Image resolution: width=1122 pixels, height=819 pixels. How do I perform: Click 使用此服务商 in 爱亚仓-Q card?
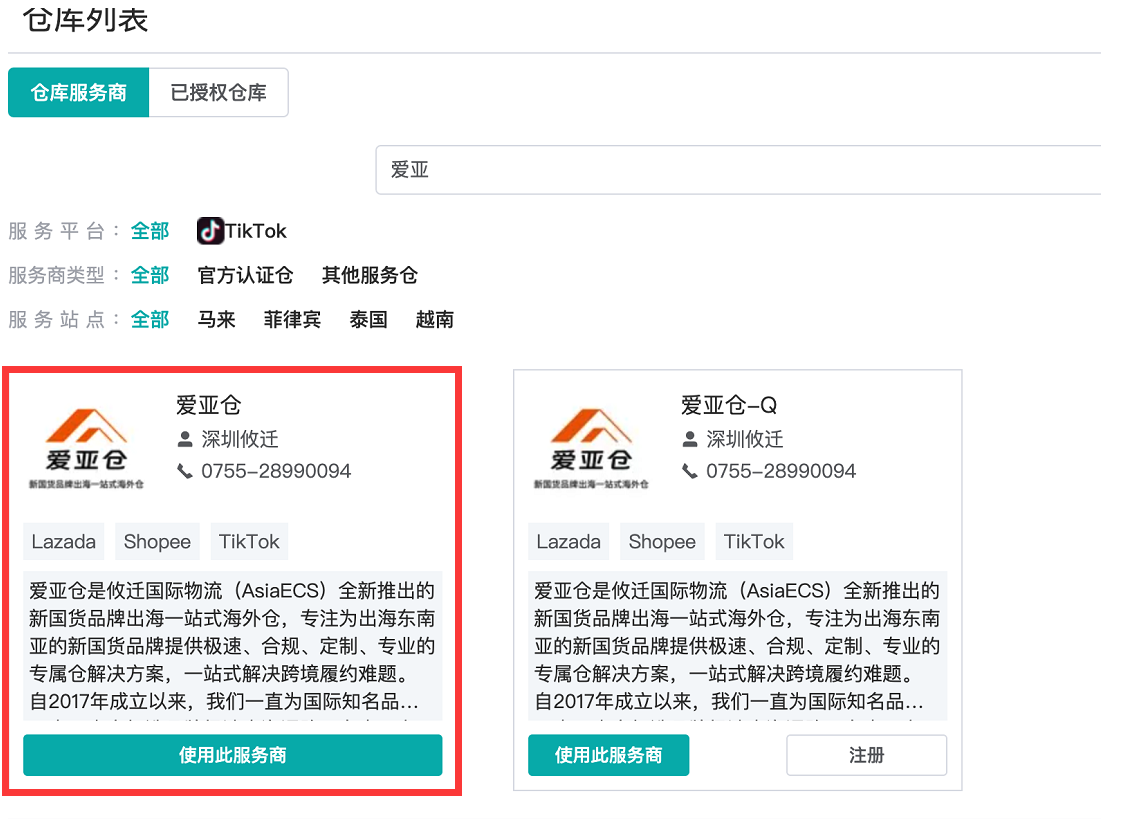[x=609, y=755]
